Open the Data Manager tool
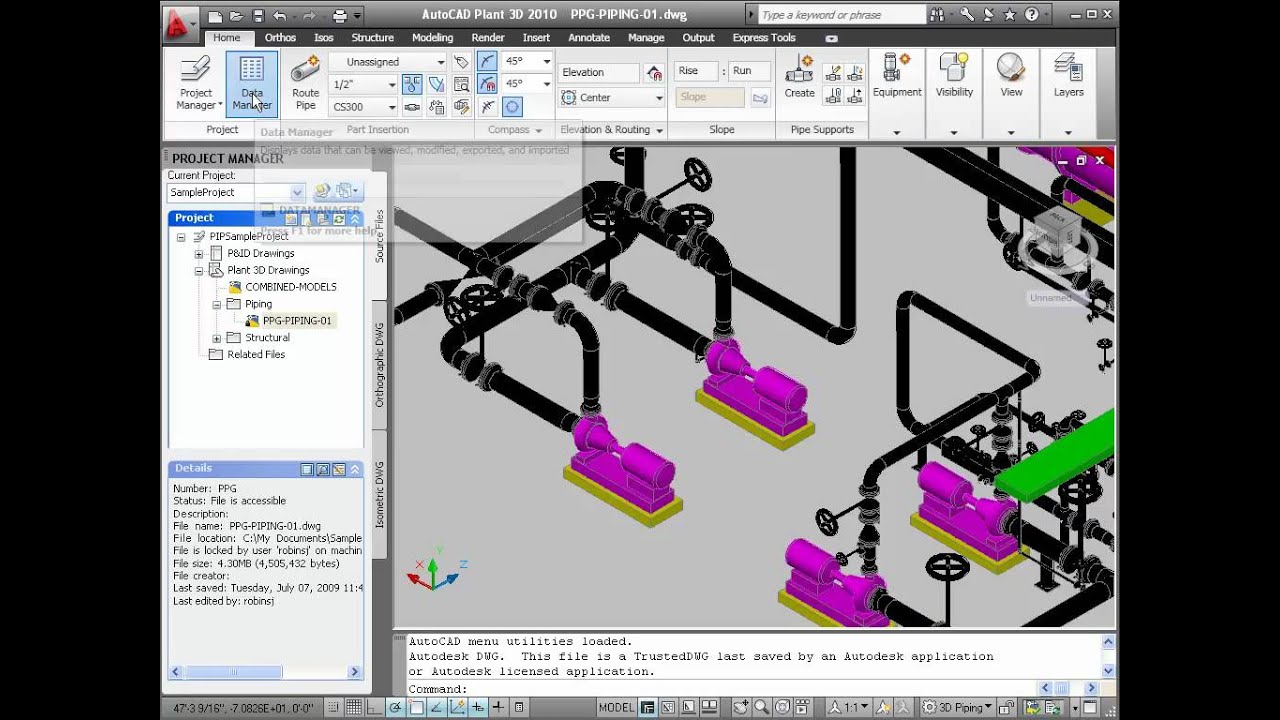Image resolution: width=1280 pixels, height=720 pixels. pos(252,84)
